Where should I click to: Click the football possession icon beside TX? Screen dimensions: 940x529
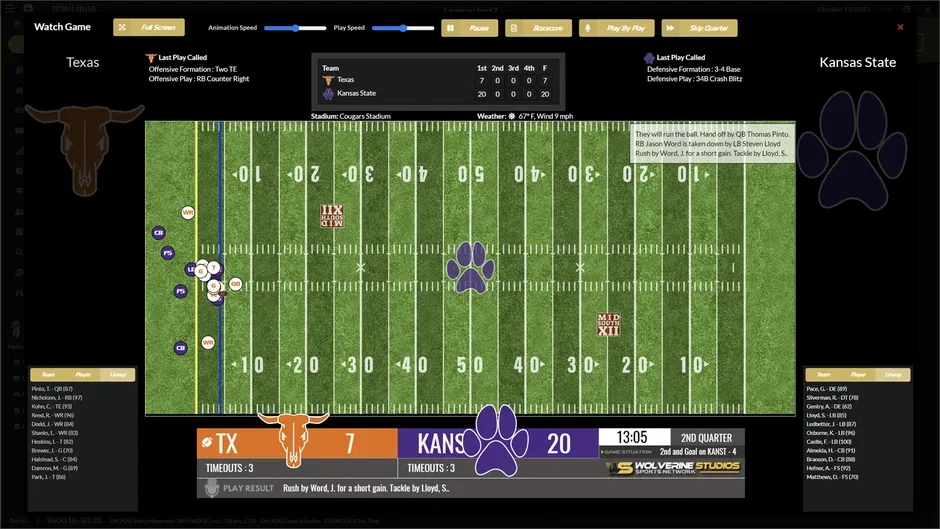coord(207,443)
